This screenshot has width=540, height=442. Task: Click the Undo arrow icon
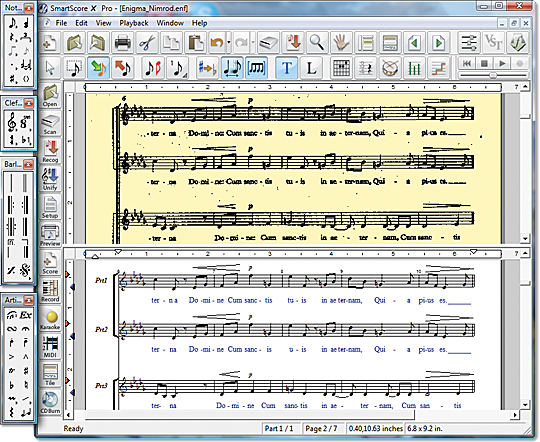click(217, 43)
